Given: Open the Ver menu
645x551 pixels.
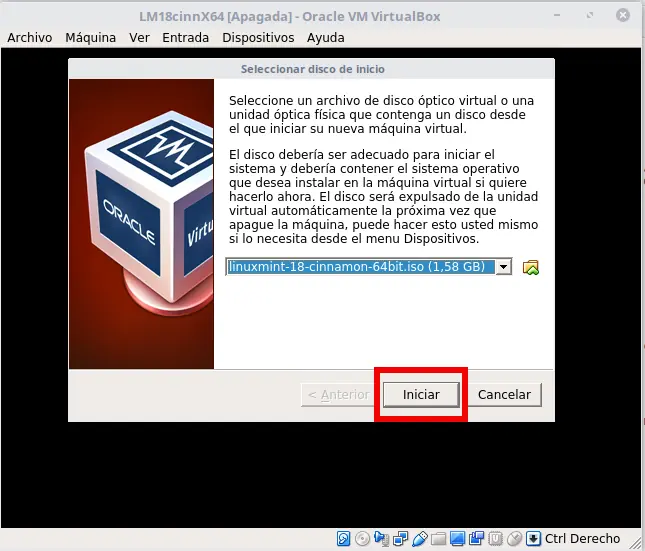Looking at the screenshot, I should pos(139,38).
